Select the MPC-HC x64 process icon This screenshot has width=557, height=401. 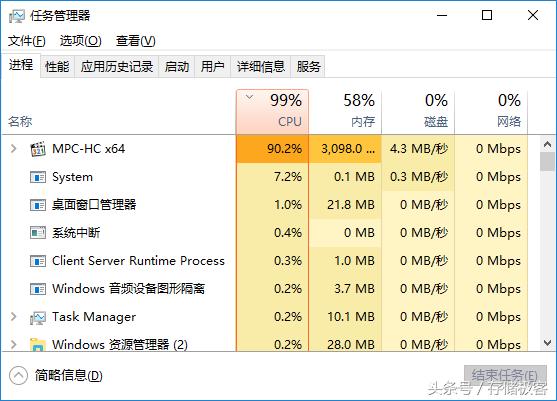point(38,149)
